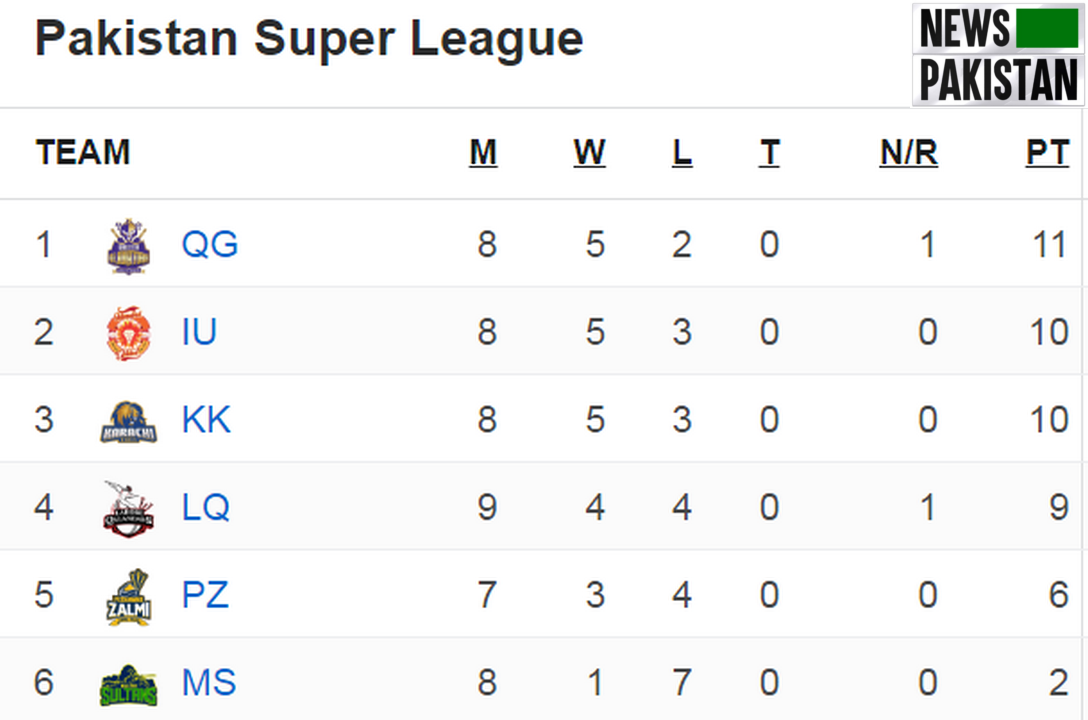Click the T ties column header
This screenshot has height=720, width=1088.
(769, 153)
